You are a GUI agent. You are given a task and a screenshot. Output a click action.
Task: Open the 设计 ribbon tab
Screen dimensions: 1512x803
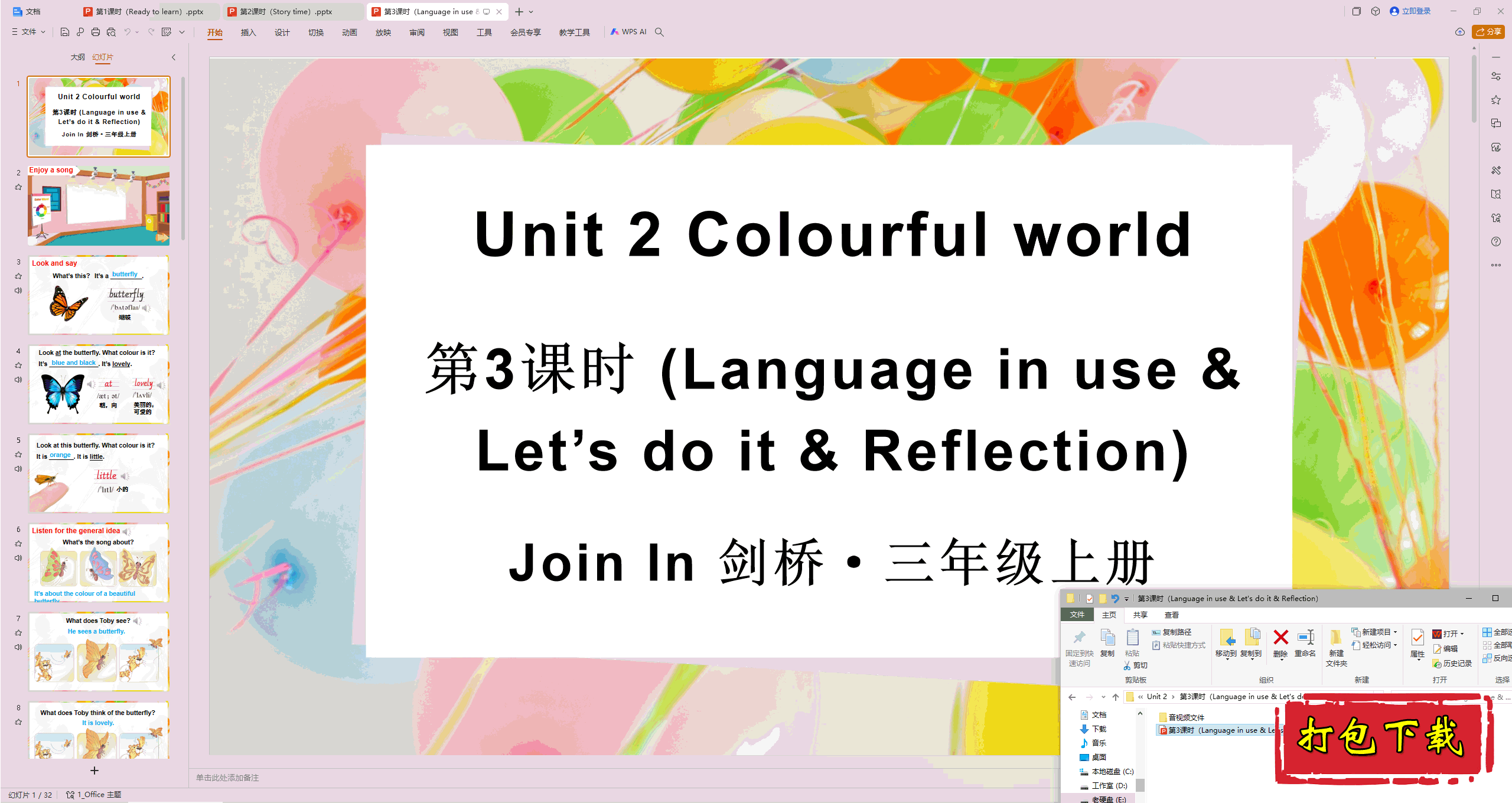[x=282, y=32]
